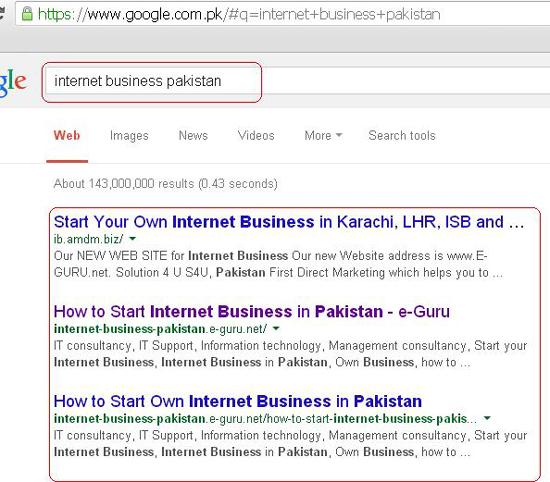Viewport: 550px width, 482px height.
Task: Click the ib.amdm.biz green URL
Action: [88, 239]
